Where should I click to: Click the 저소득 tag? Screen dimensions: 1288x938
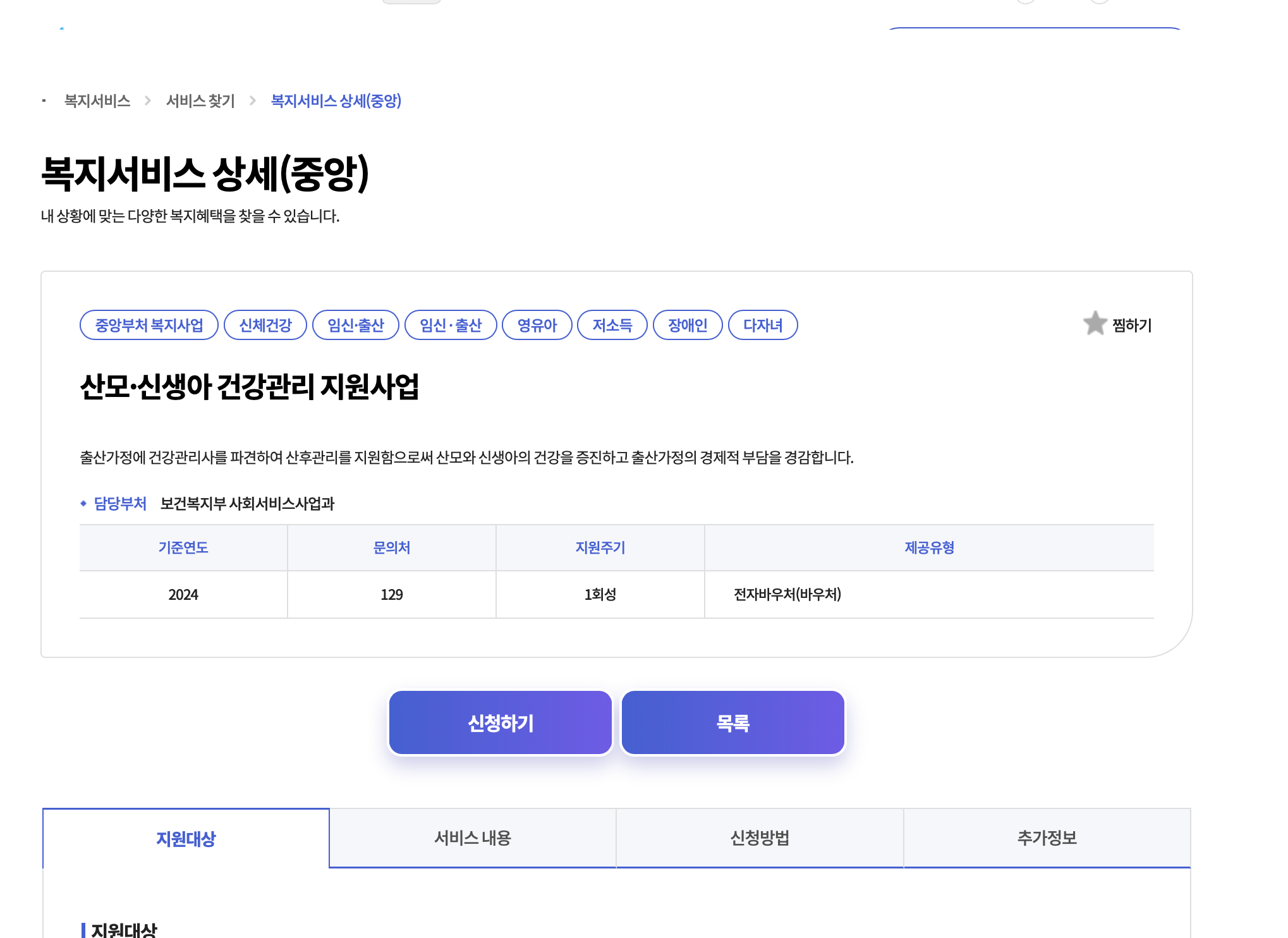[x=612, y=326]
